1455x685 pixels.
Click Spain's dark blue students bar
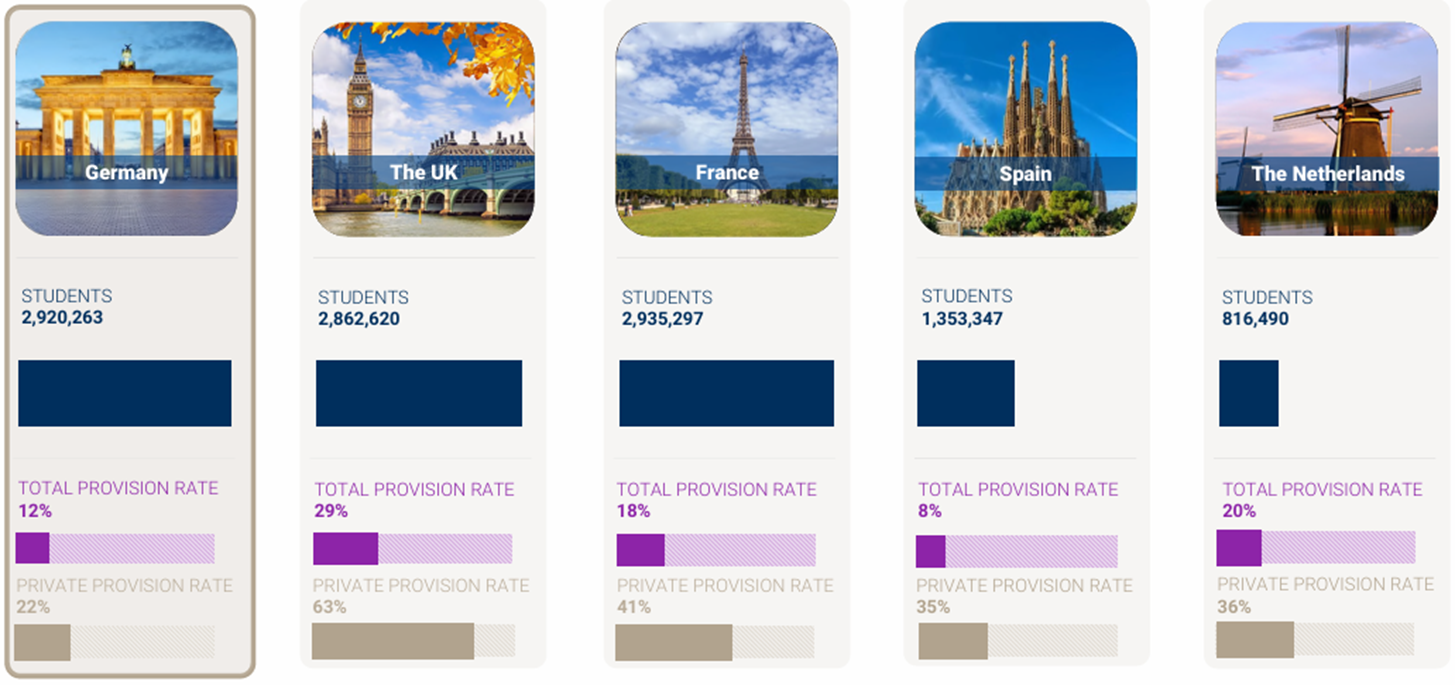(x=966, y=393)
